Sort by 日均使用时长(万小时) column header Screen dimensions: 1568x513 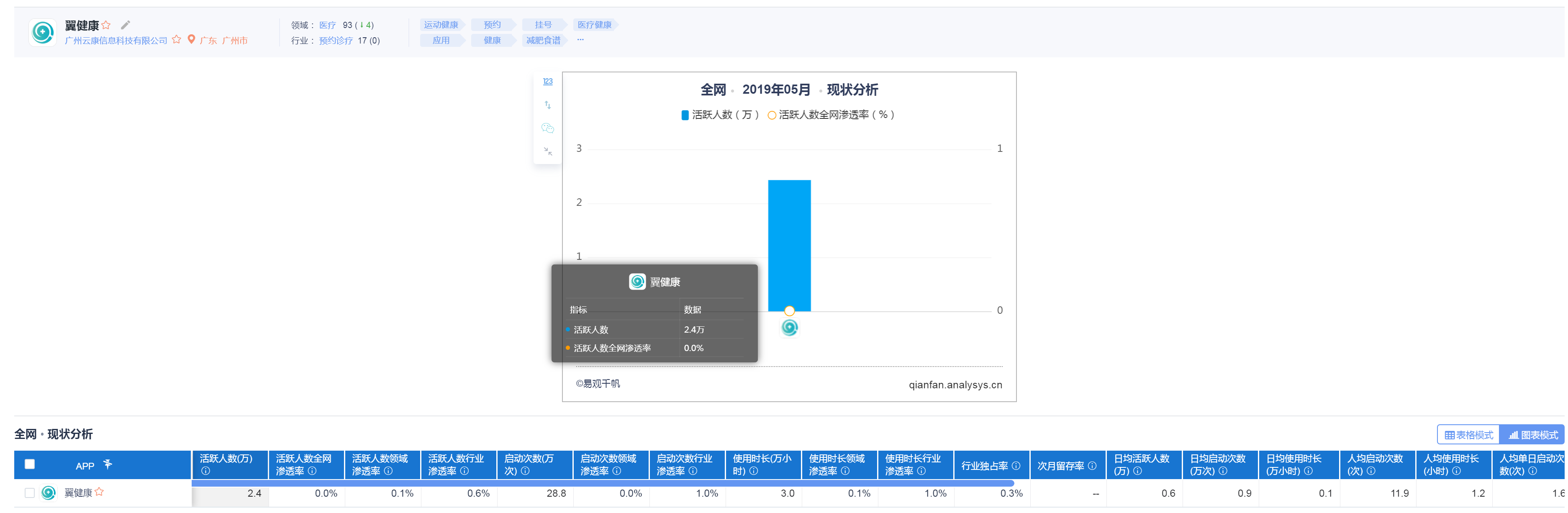[x=1299, y=464]
